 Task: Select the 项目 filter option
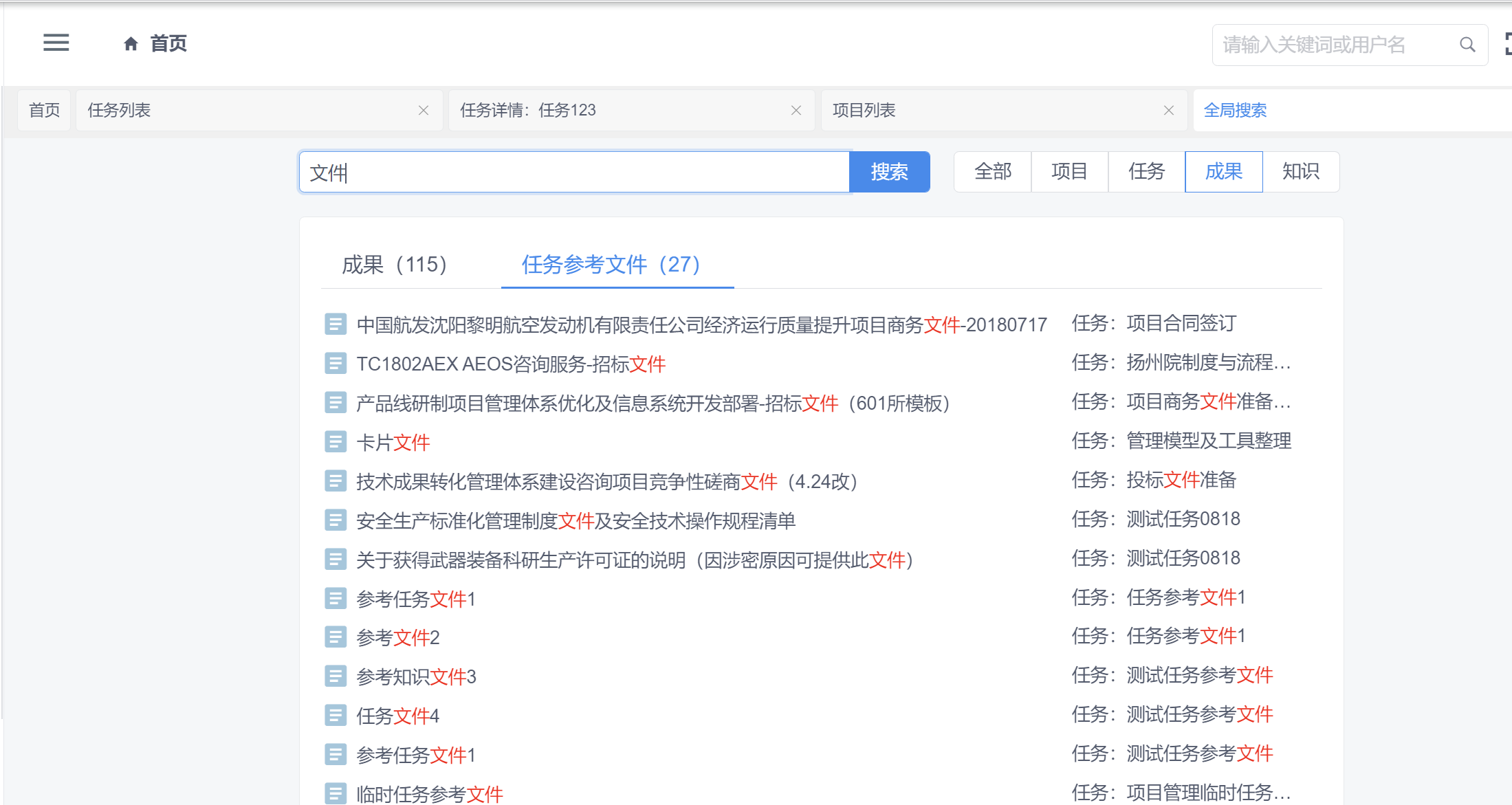[x=1069, y=171]
